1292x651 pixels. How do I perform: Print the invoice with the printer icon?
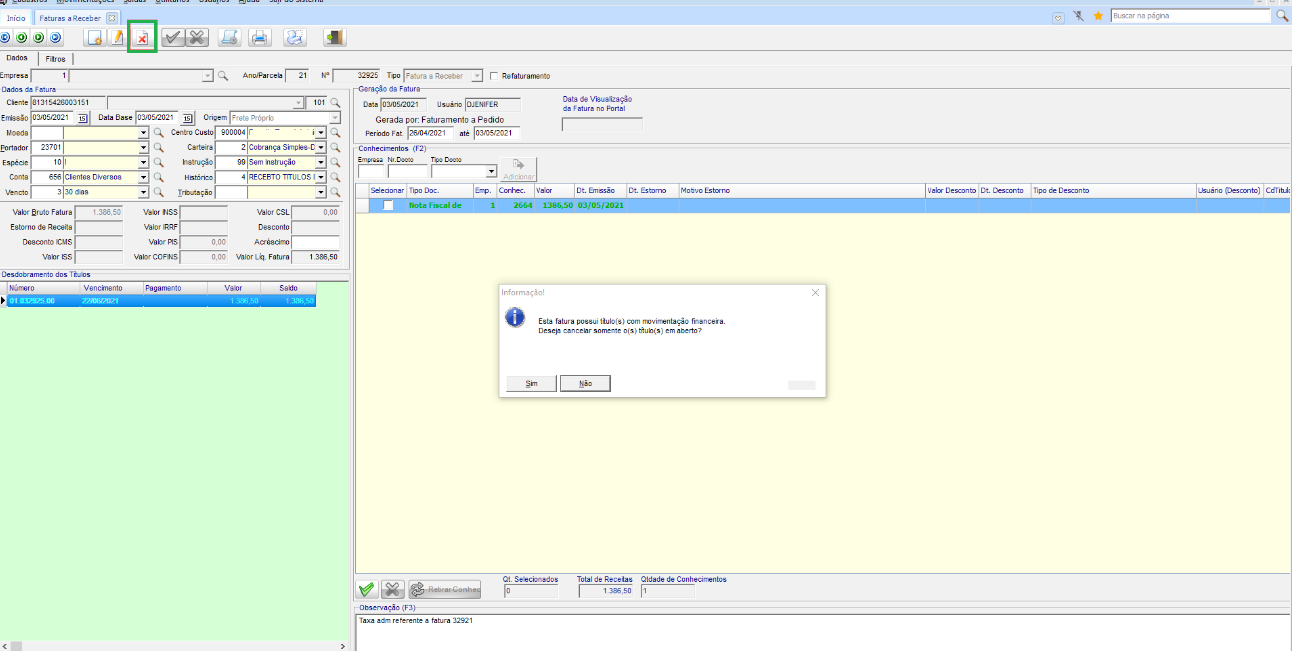[260, 38]
